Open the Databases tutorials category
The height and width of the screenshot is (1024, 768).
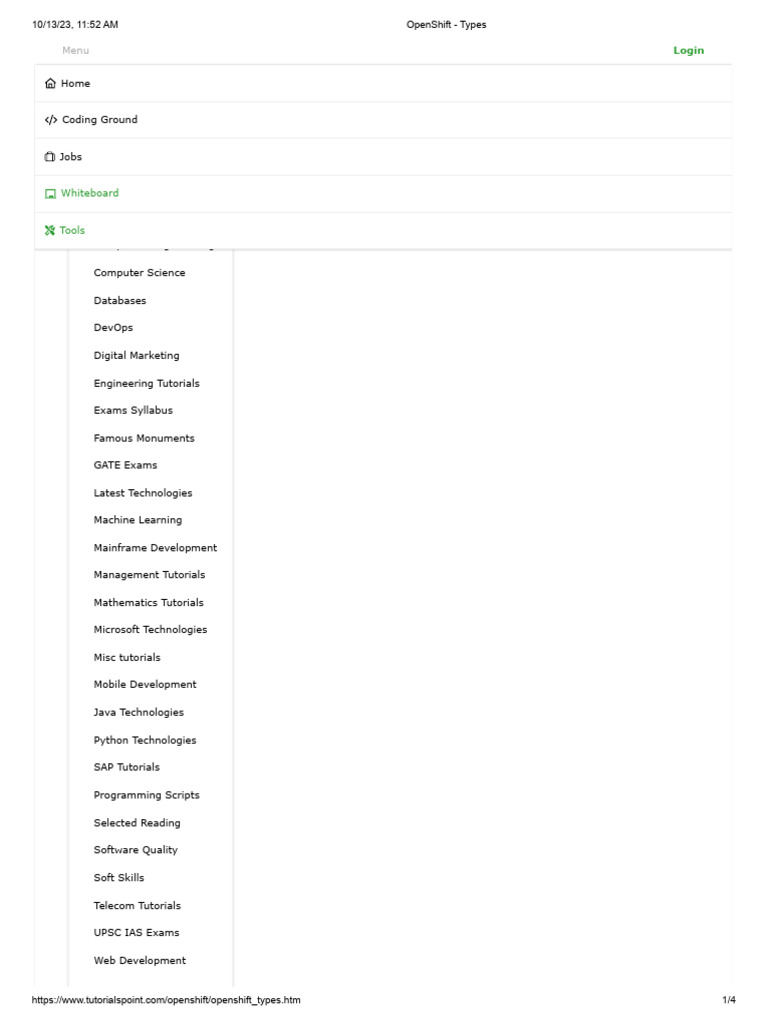120,301
